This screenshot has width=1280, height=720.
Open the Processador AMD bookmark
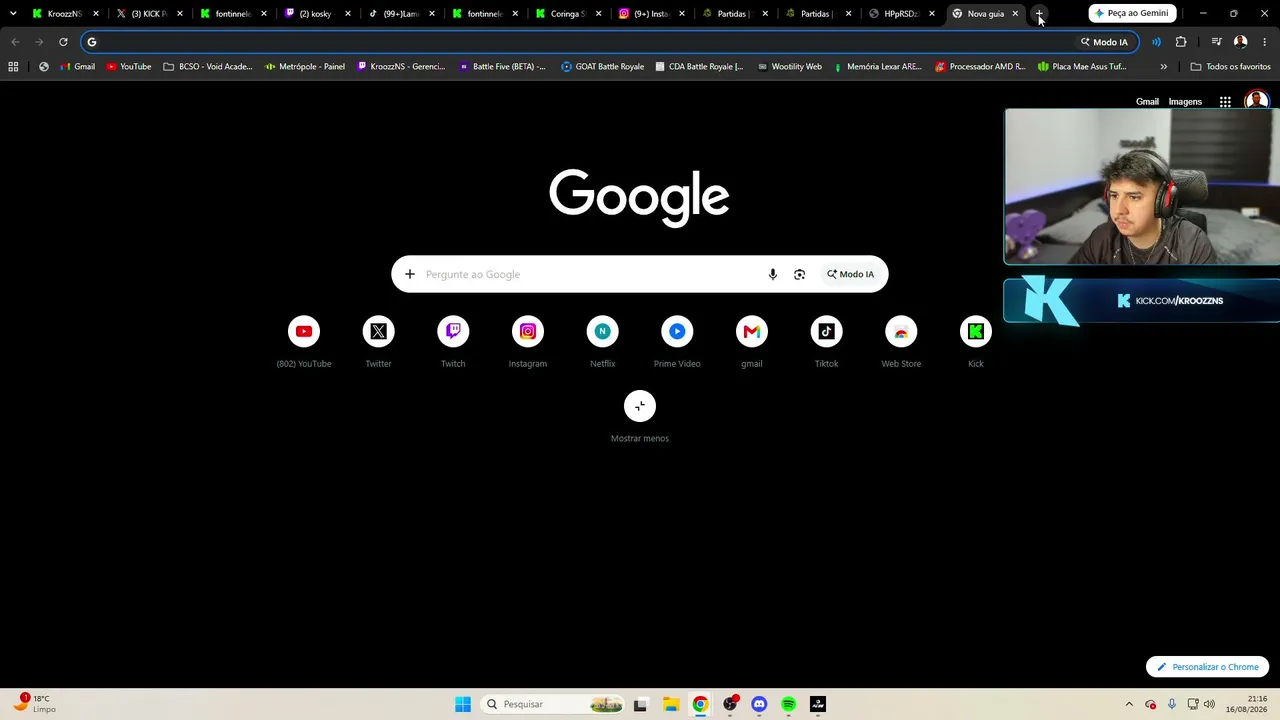pos(980,67)
